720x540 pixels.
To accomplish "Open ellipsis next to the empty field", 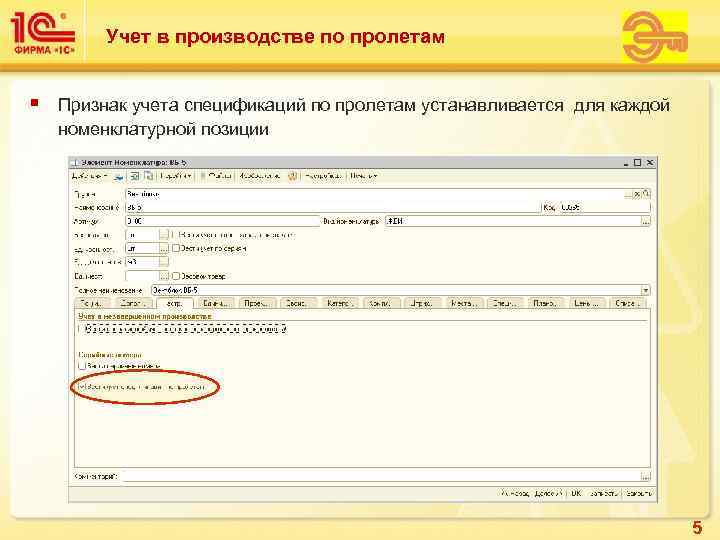I will pyautogui.click(x=163, y=276).
